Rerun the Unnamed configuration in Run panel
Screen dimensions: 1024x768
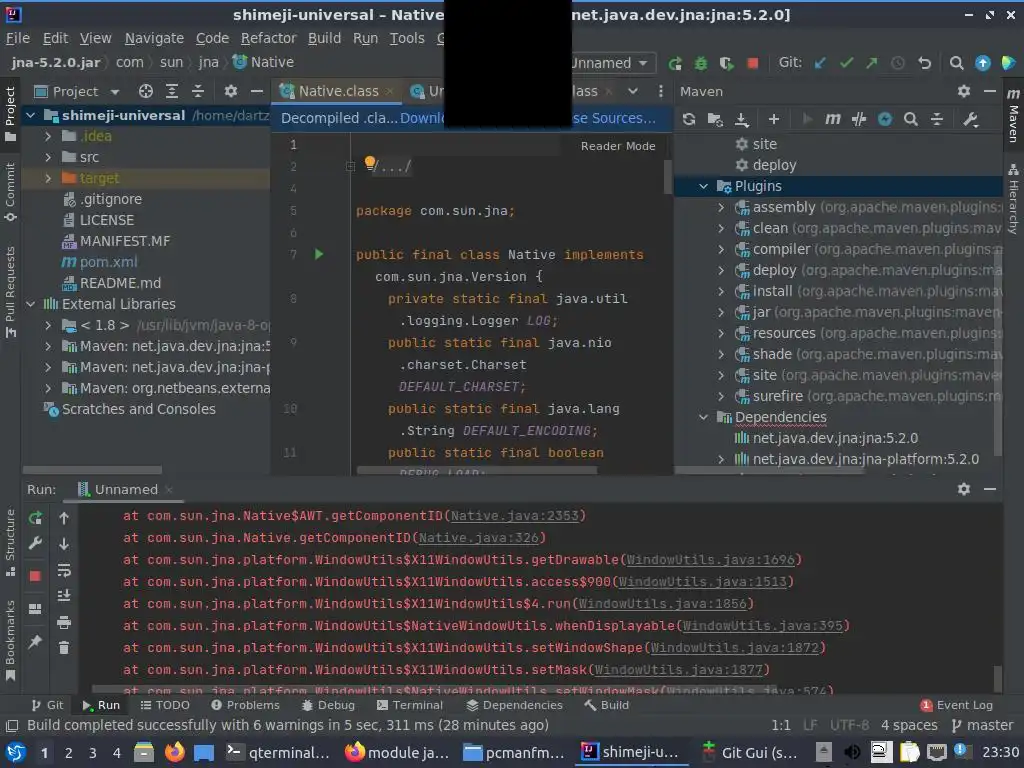click(35, 519)
